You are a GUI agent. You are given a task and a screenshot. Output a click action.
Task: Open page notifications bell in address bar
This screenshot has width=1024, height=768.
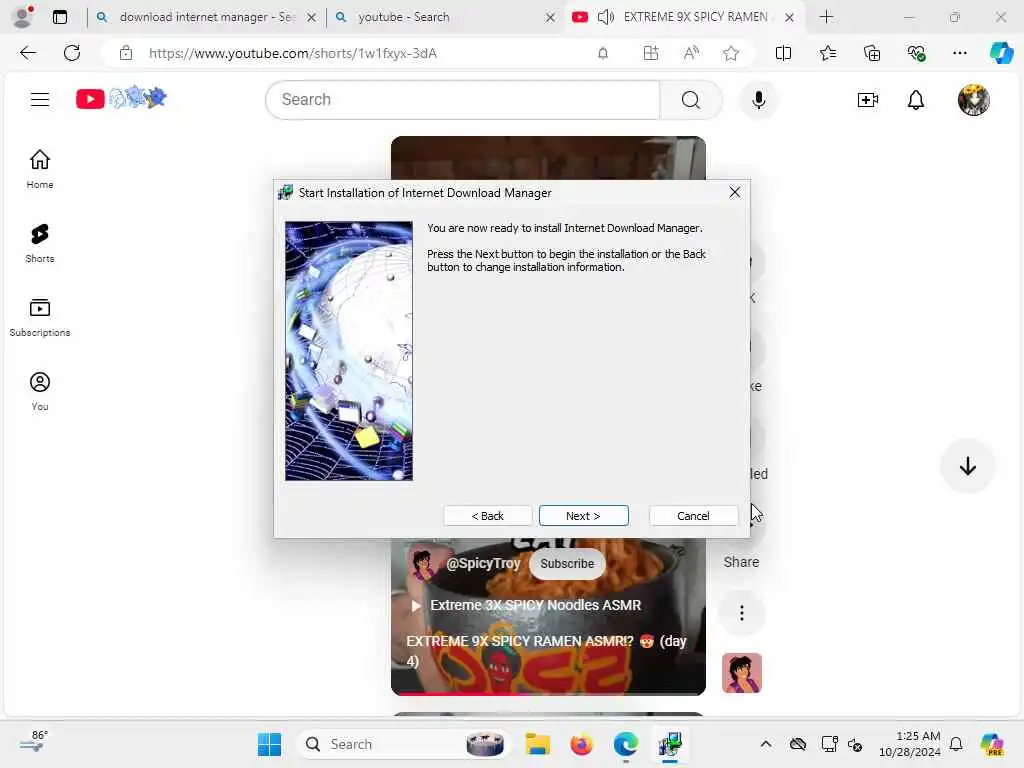pyautogui.click(x=603, y=53)
